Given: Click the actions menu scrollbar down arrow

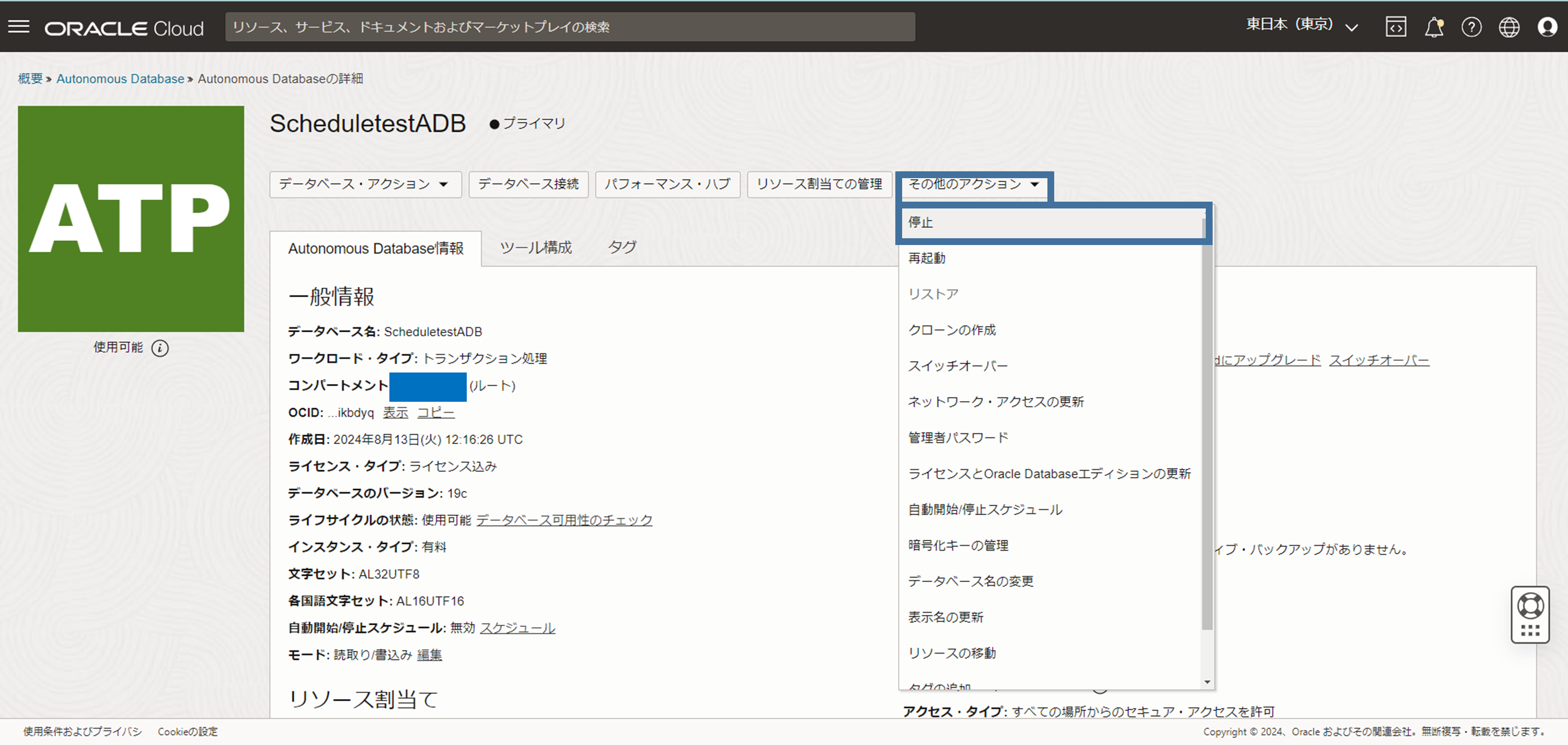Looking at the screenshot, I should (x=1207, y=682).
